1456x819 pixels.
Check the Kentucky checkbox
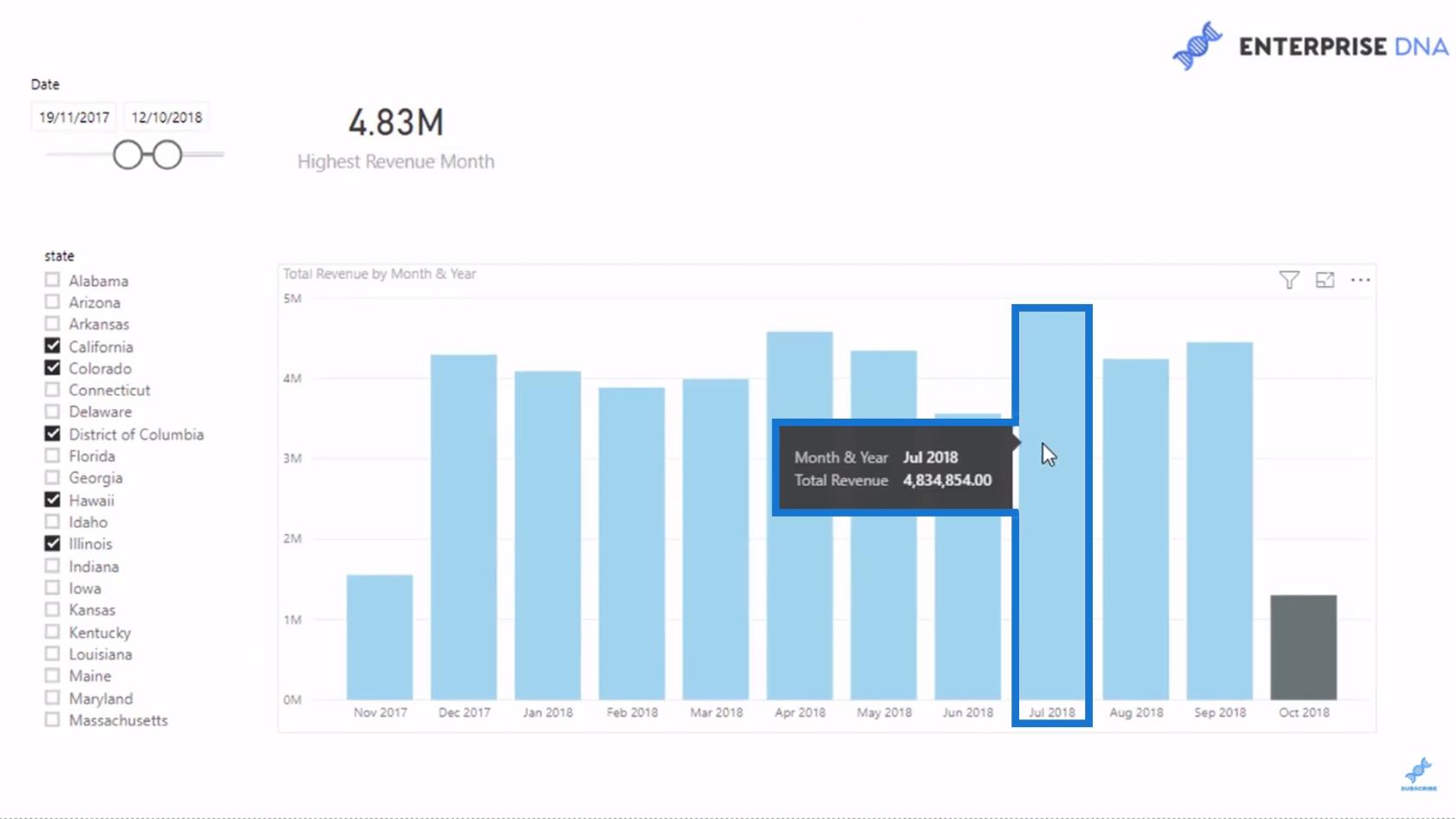(53, 632)
